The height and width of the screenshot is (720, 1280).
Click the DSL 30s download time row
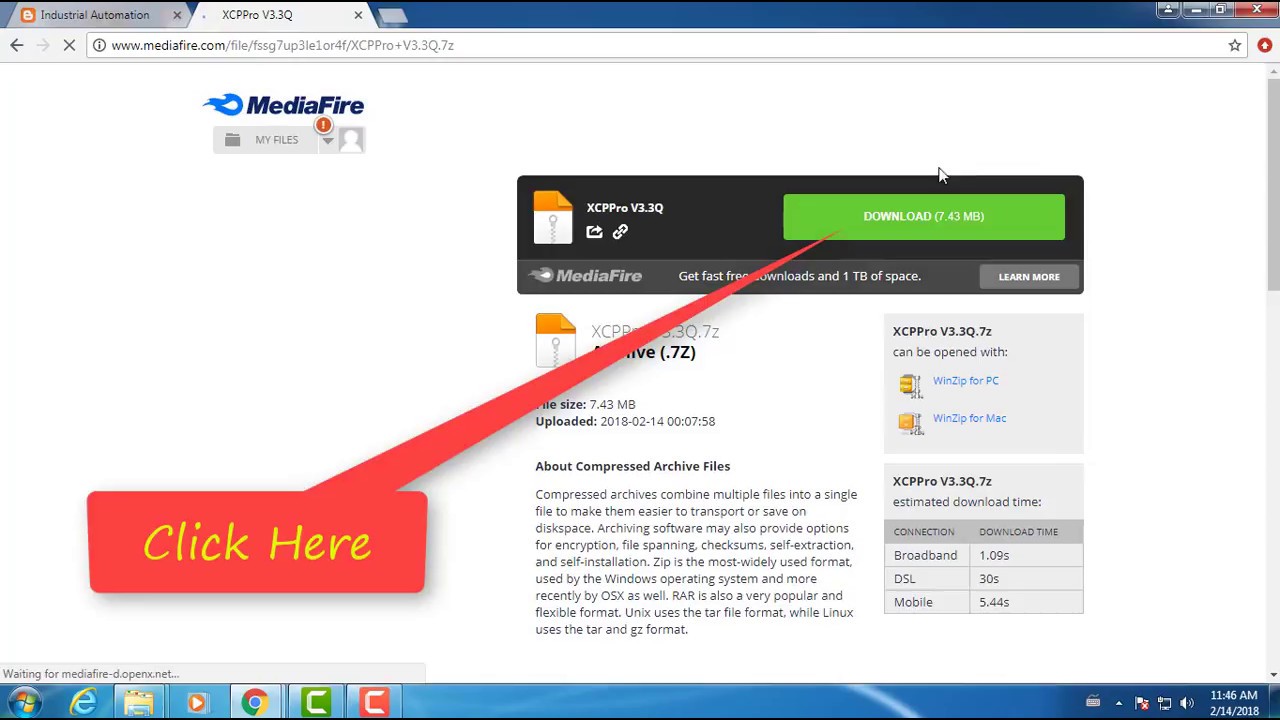984,579
